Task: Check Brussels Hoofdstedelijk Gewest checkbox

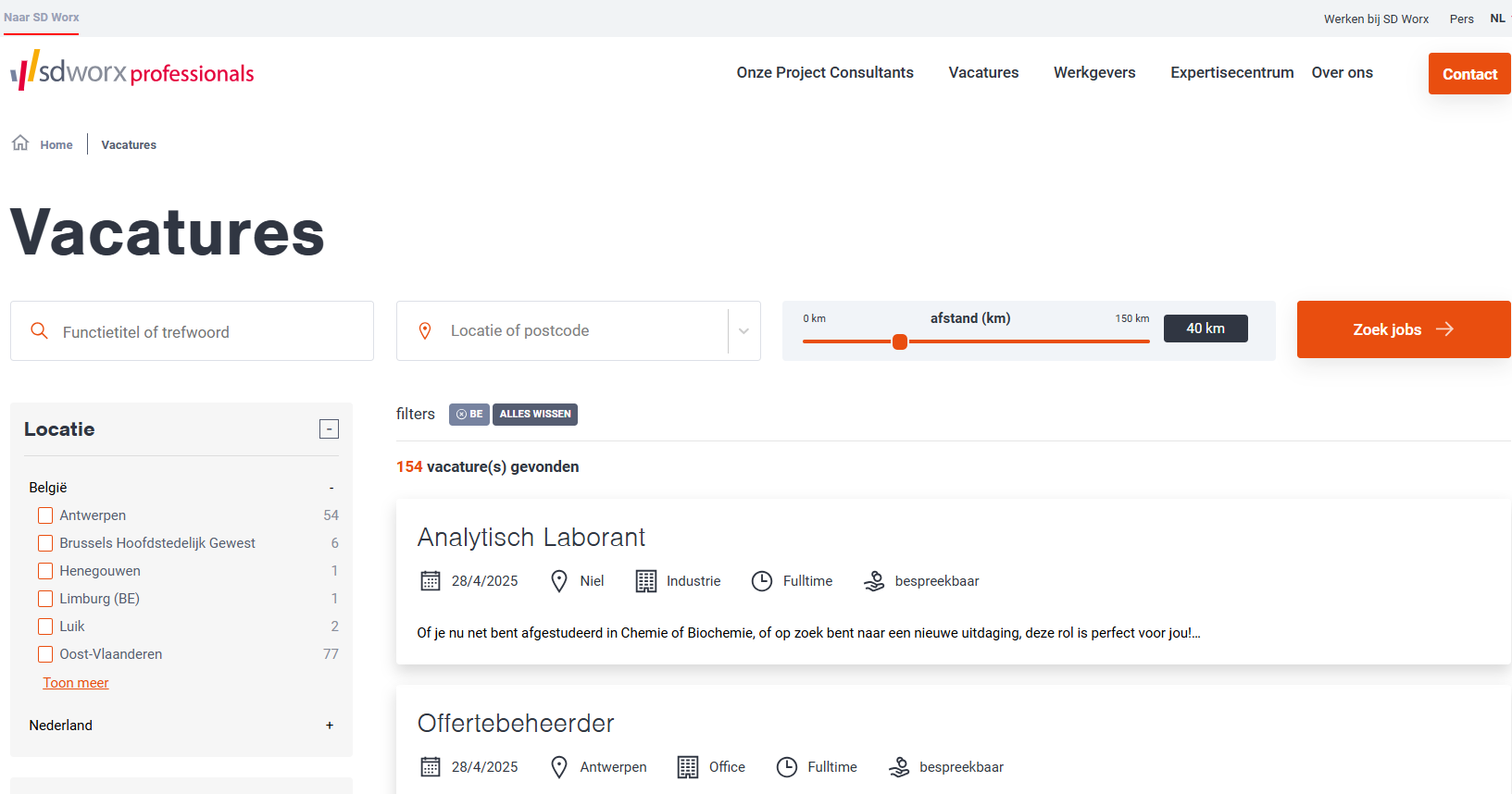Action: [x=45, y=543]
